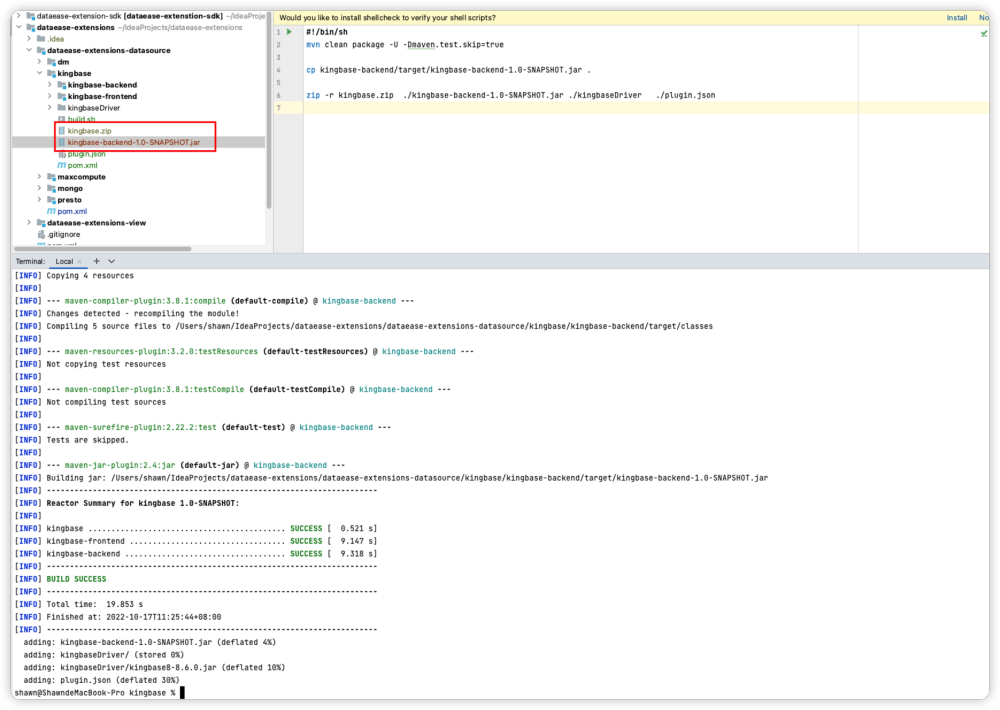The width and height of the screenshot is (1000, 710).
Task: Click the kingbase-backend module folder icon
Action: [62, 85]
